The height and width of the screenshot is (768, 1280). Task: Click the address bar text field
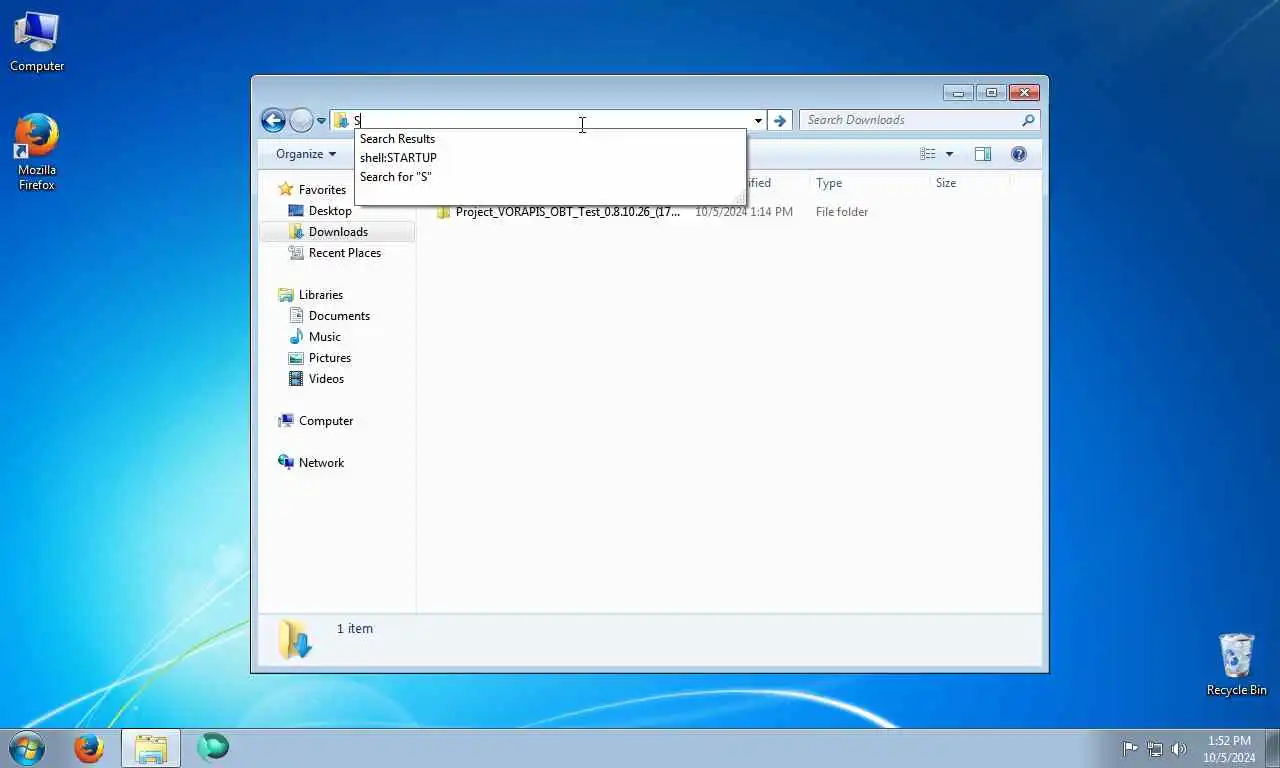(550, 121)
